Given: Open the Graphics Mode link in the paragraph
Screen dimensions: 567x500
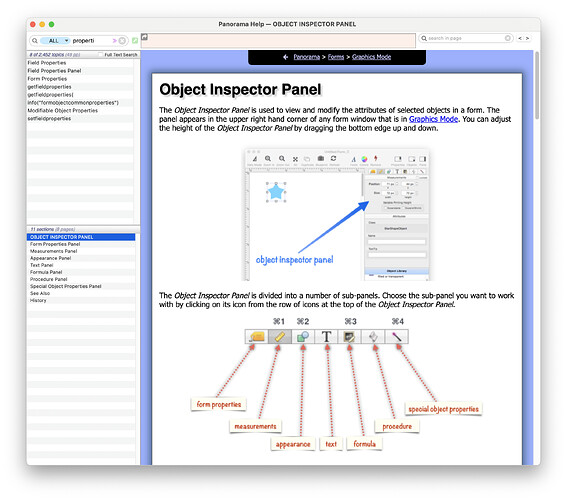Looking at the screenshot, I should point(433,119).
